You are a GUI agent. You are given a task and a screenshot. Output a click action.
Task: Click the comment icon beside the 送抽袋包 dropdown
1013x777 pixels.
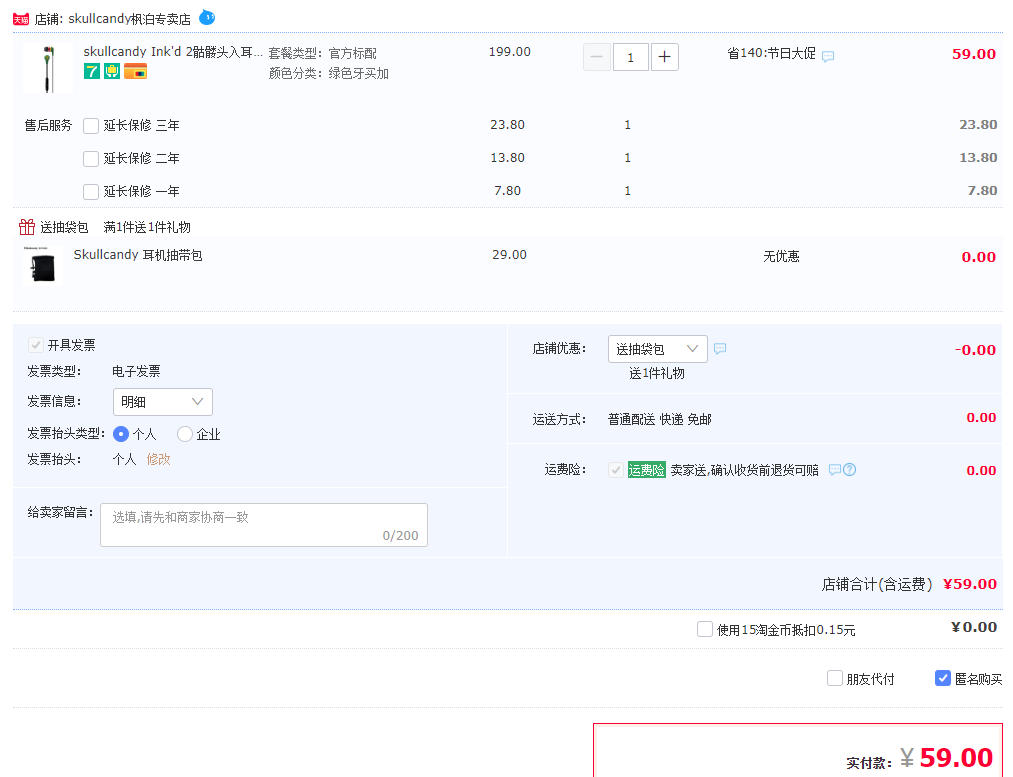pos(720,349)
